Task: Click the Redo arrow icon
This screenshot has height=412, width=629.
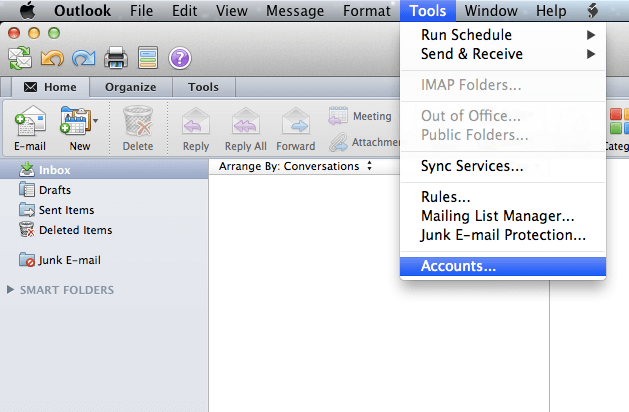Action: [83, 59]
